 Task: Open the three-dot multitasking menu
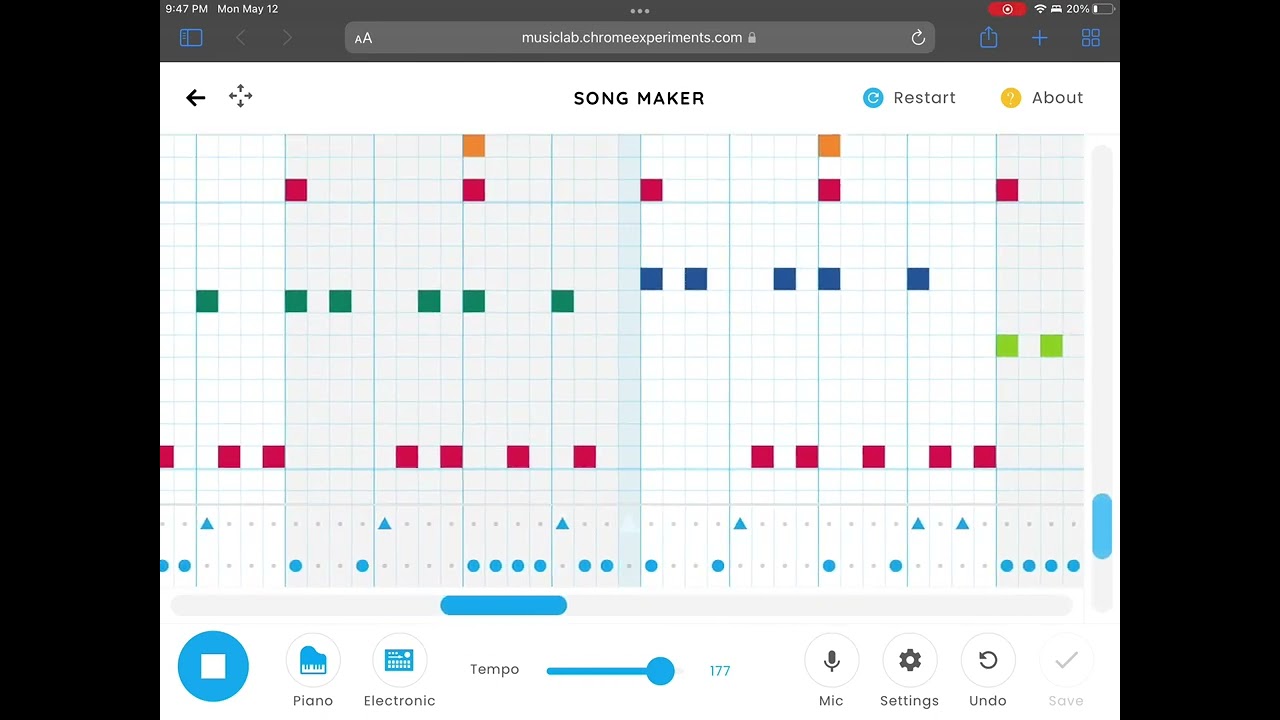tap(640, 11)
